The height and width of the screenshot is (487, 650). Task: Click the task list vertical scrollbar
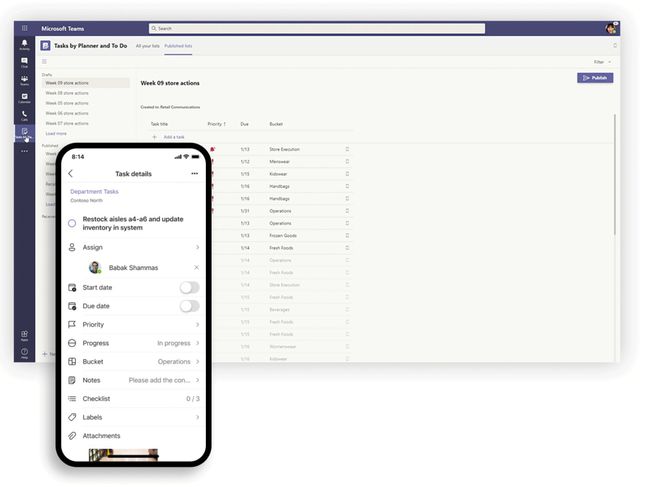(614, 174)
